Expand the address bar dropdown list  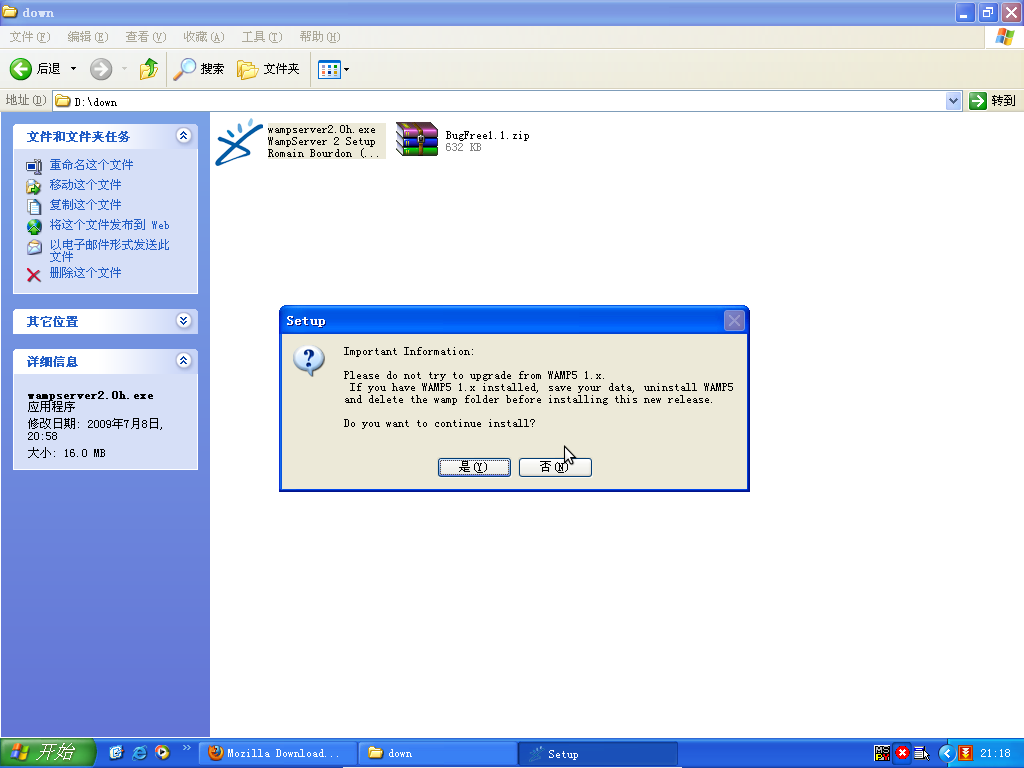953,101
